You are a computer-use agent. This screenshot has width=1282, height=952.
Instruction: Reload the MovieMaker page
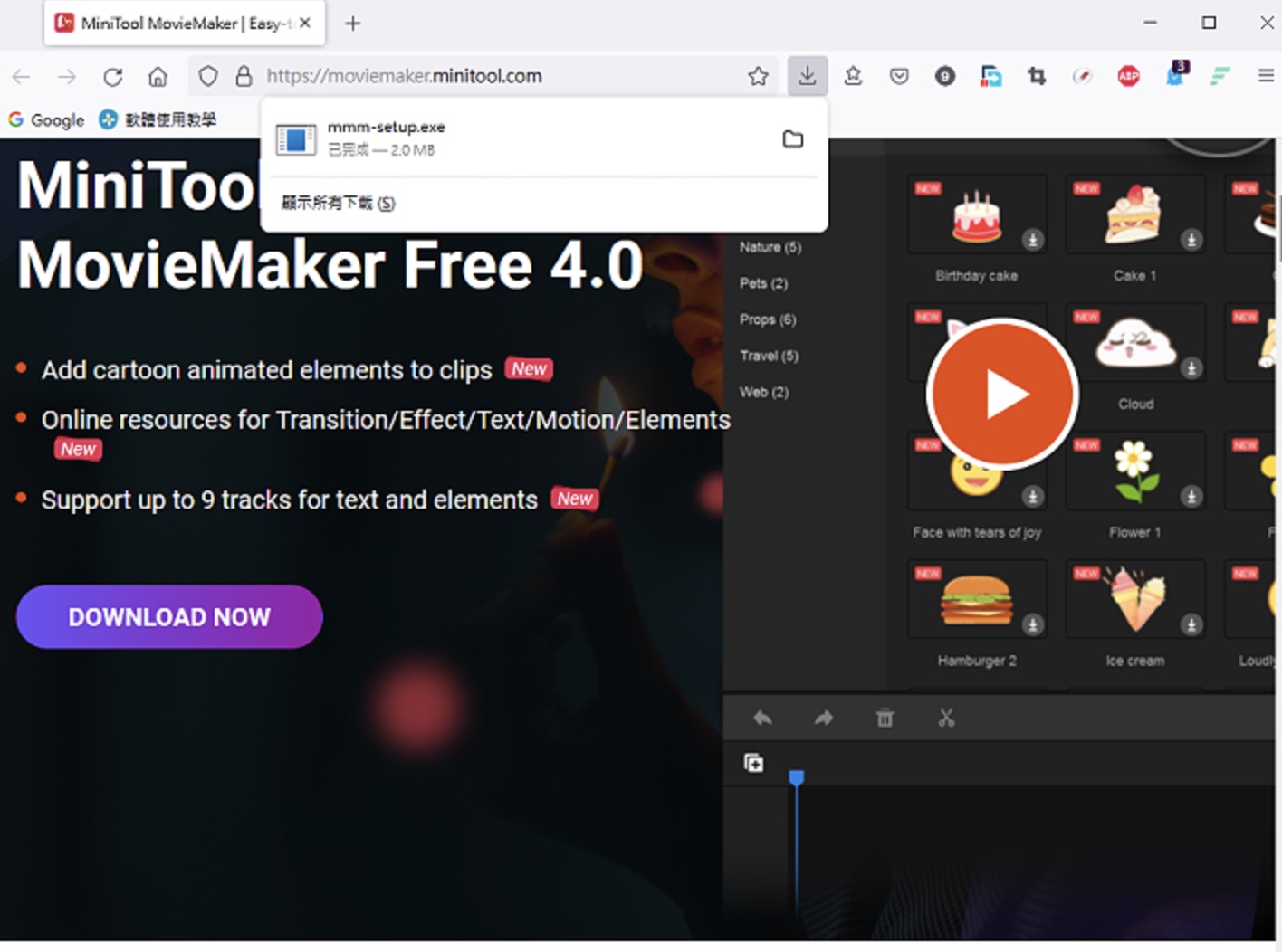[112, 77]
